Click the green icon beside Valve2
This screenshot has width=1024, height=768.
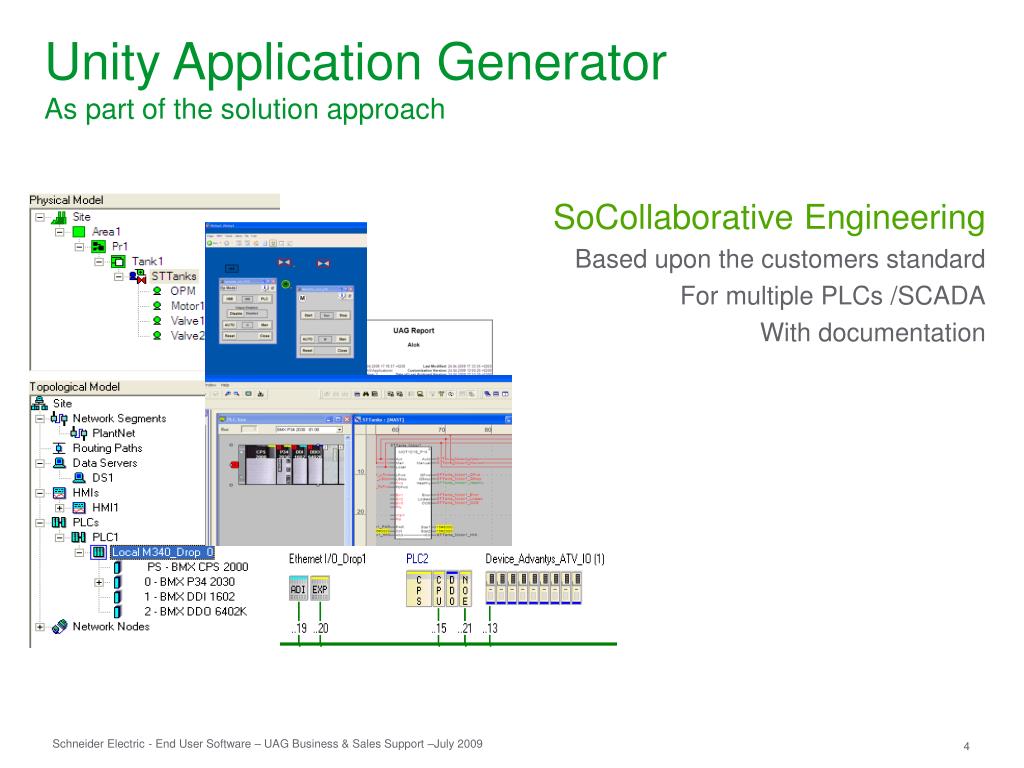[x=157, y=336]
